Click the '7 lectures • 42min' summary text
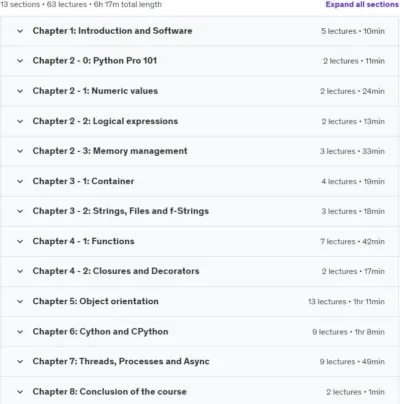The width and height of the screenshot is (400, 404). pos(352,241)
